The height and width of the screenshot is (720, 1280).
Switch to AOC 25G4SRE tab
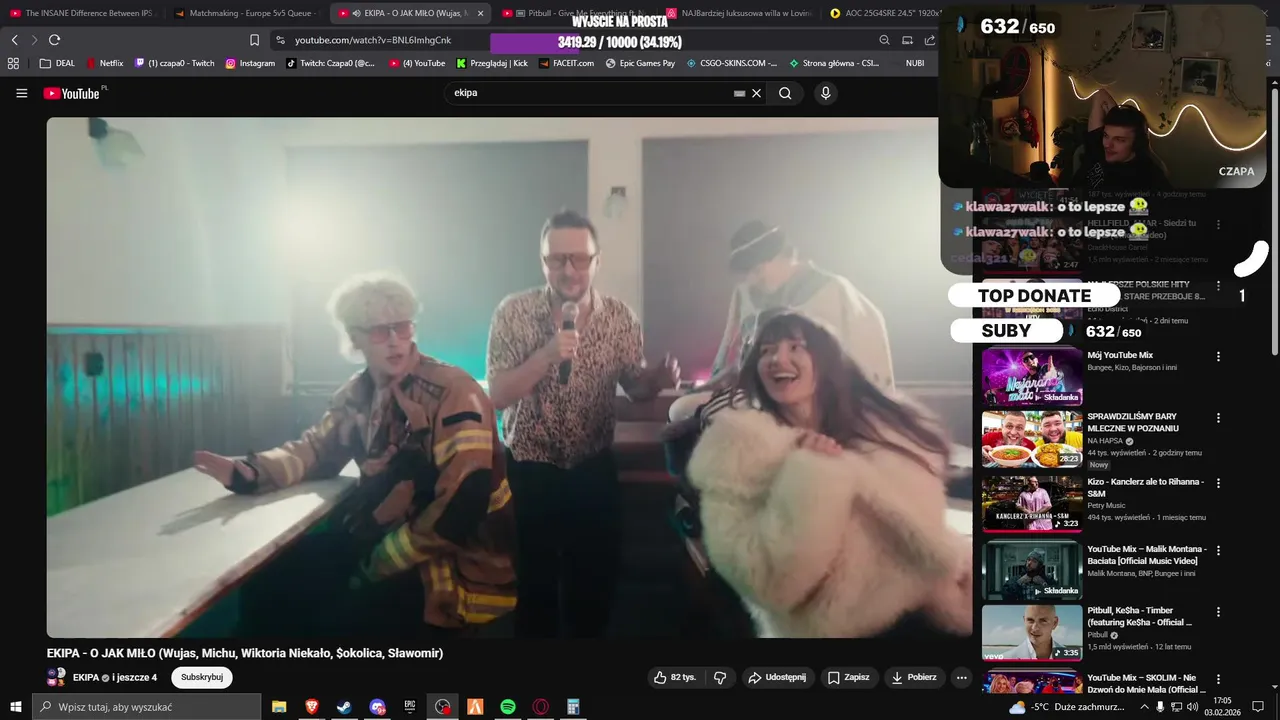pos(885,13)
